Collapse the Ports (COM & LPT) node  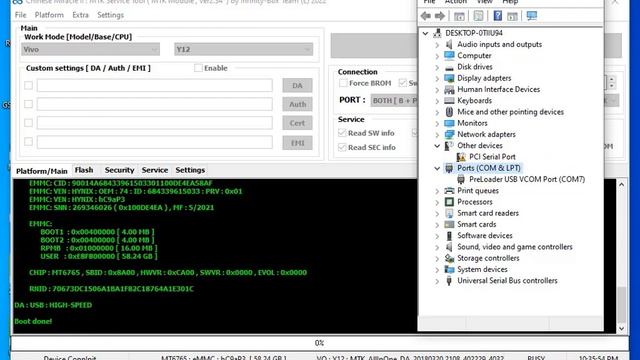tap(437, 168)
